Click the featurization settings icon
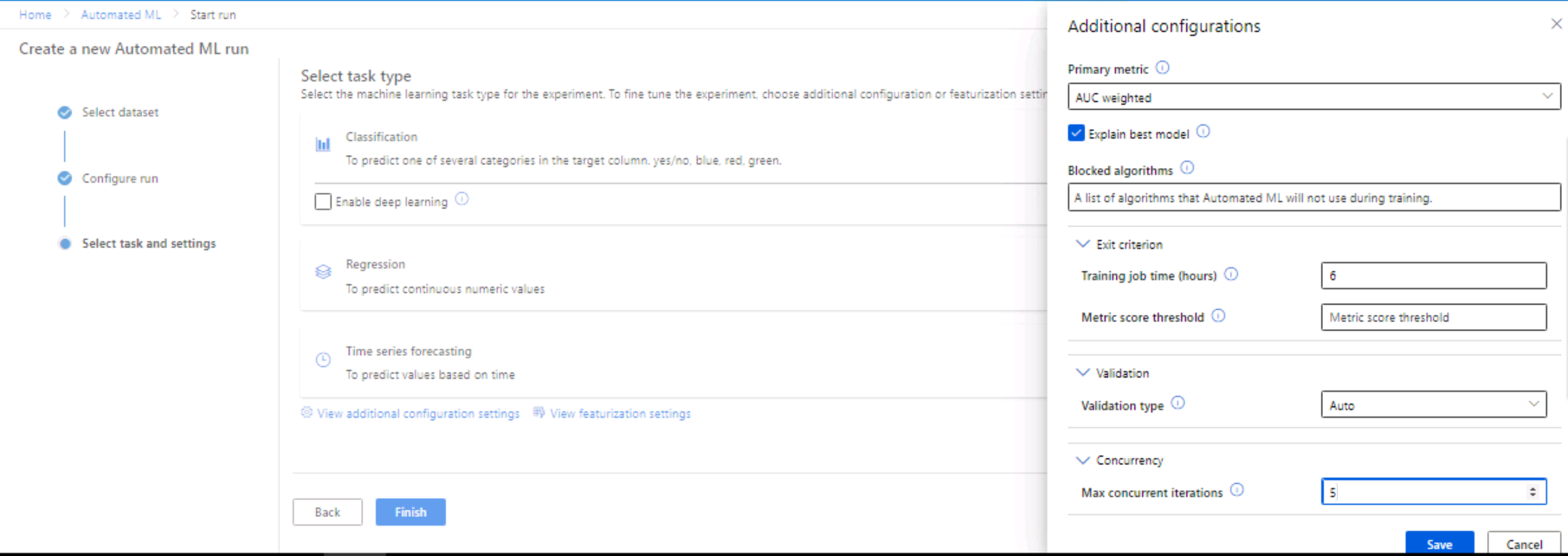 tap(539, 413)
